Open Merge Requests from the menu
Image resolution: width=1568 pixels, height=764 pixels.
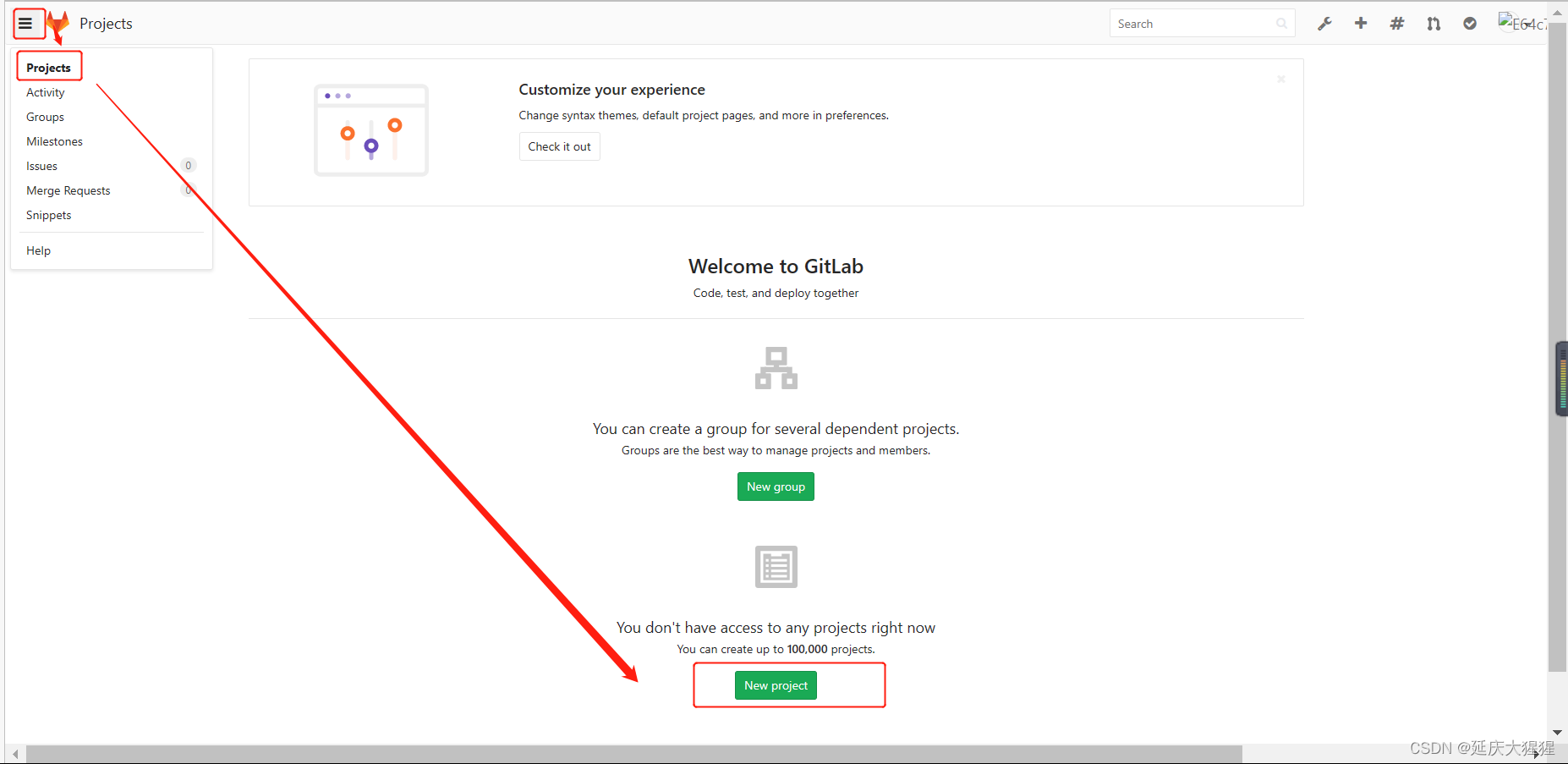coord(69,190)
